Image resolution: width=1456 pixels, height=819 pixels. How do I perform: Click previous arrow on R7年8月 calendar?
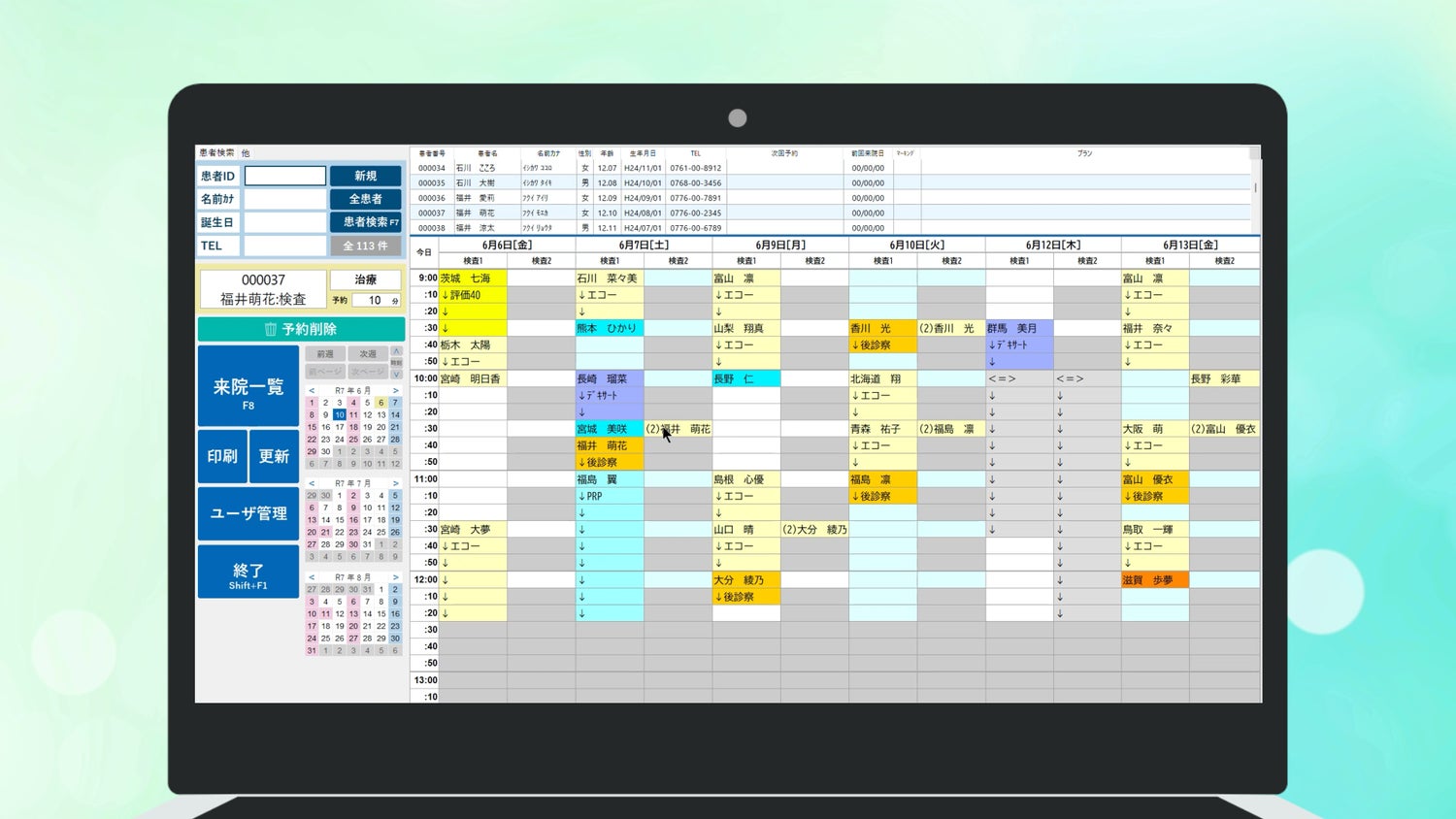pyautogui.click(x=312, y=577)
